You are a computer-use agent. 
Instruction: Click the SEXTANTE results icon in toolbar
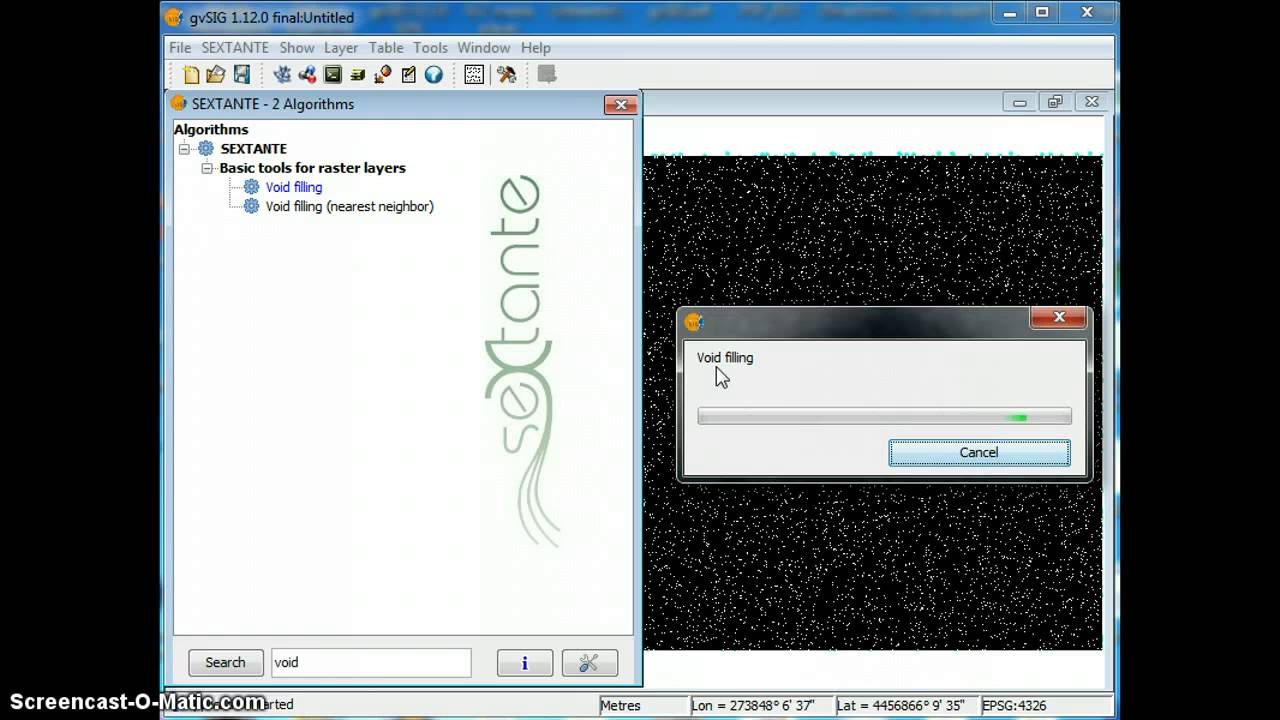pyautogui.click(x=383, y=75)
